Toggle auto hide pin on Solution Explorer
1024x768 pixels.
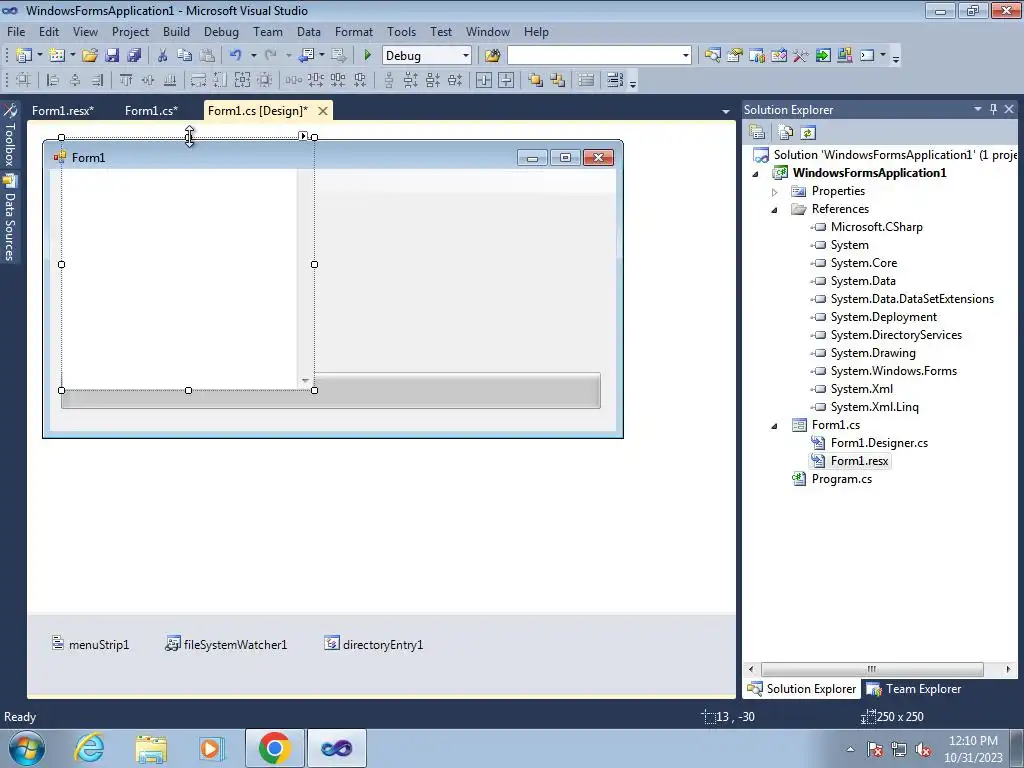coord(993,109)
